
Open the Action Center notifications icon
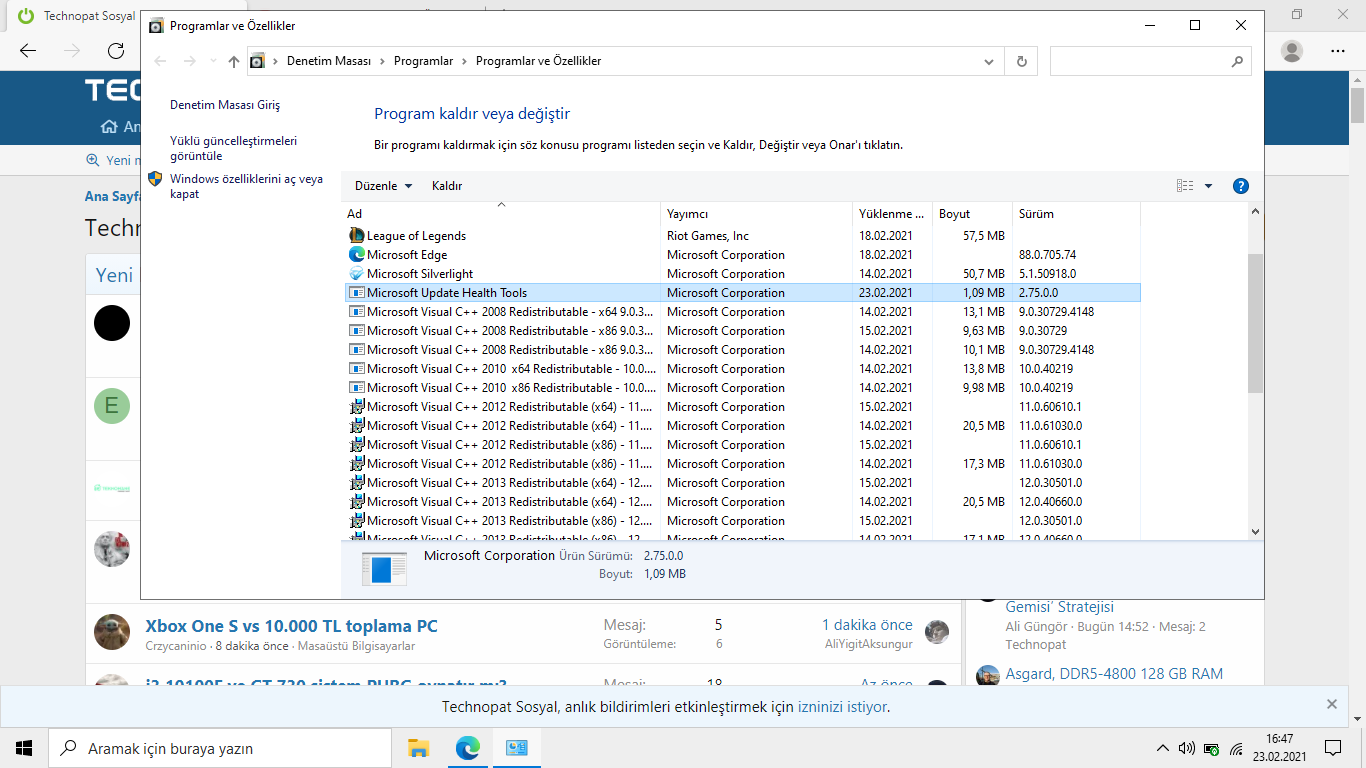click(x=1332, y=748)
